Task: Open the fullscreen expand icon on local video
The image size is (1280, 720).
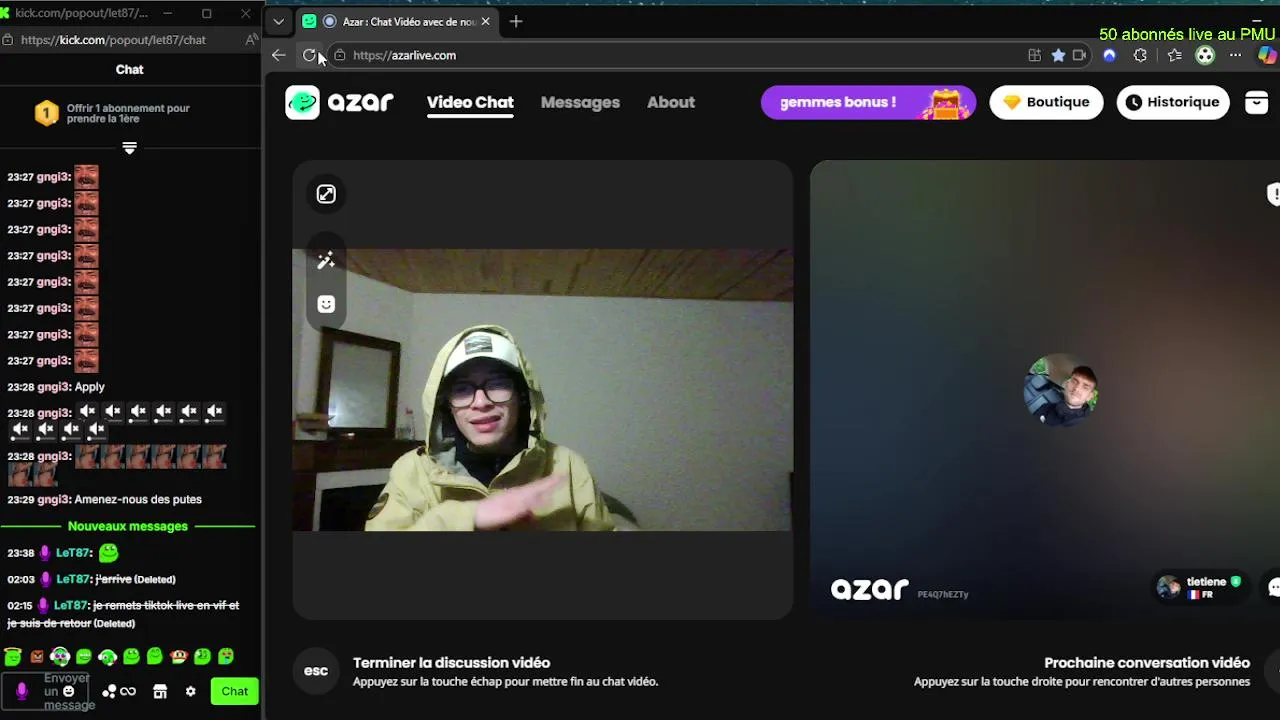Action: [326, 194]
